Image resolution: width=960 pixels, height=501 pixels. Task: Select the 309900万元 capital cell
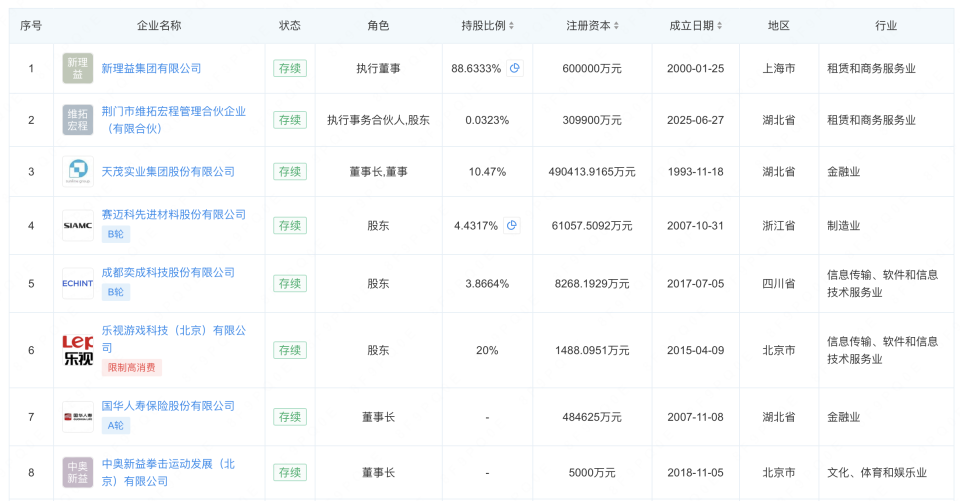pyautogui.click(x=592, y=120)
